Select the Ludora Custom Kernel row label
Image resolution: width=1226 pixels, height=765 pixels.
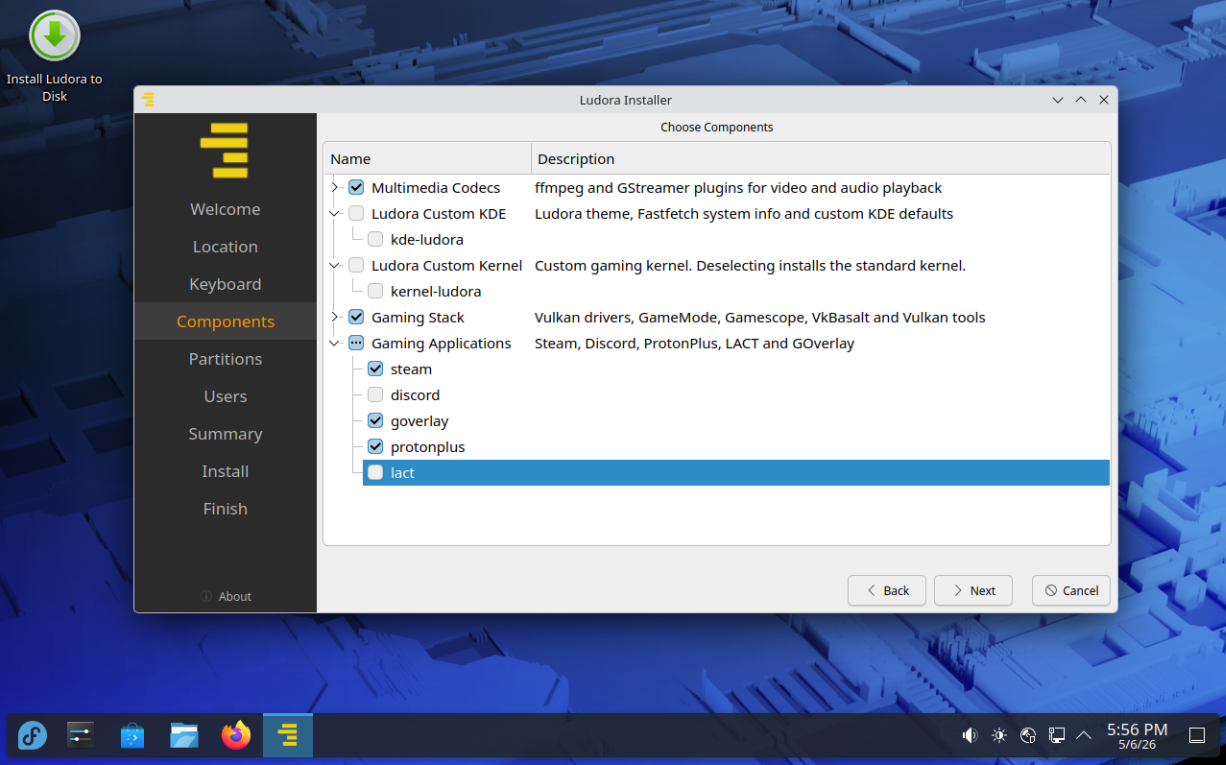446,265
